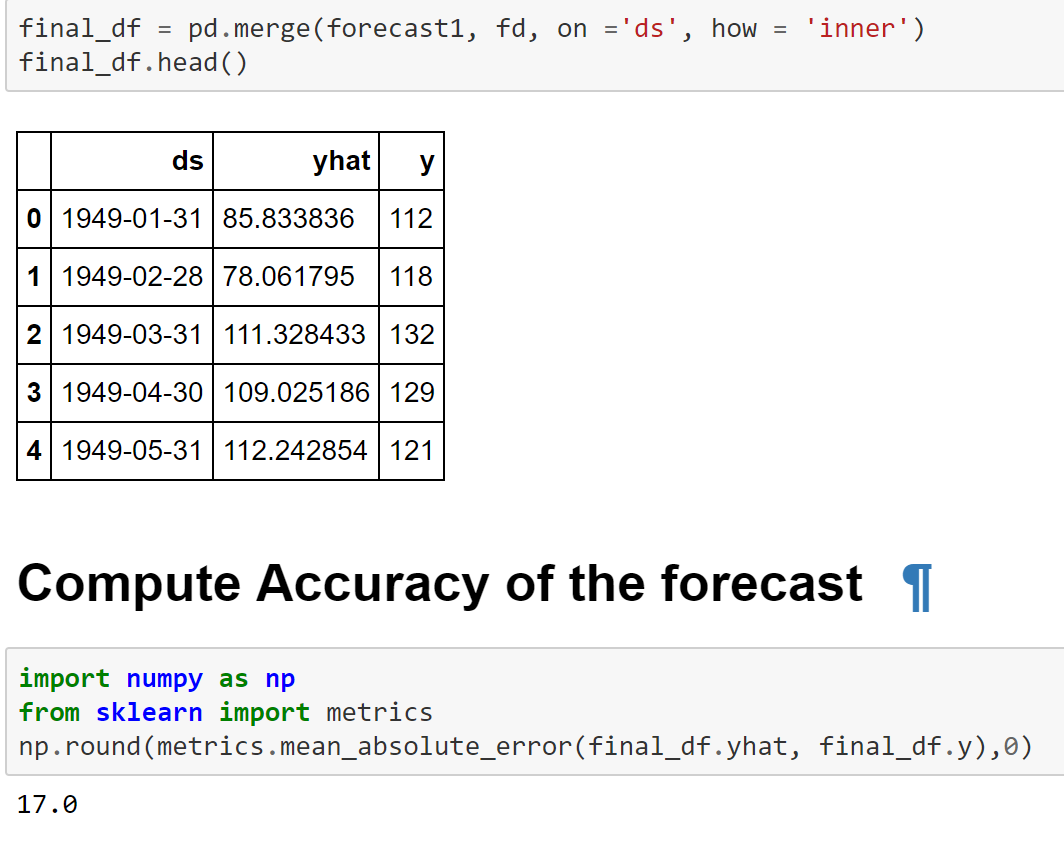Click the yhat value 85.833836
This screenshot has height=842, width=1064.
pyautogui.click(x=289, y=218)
